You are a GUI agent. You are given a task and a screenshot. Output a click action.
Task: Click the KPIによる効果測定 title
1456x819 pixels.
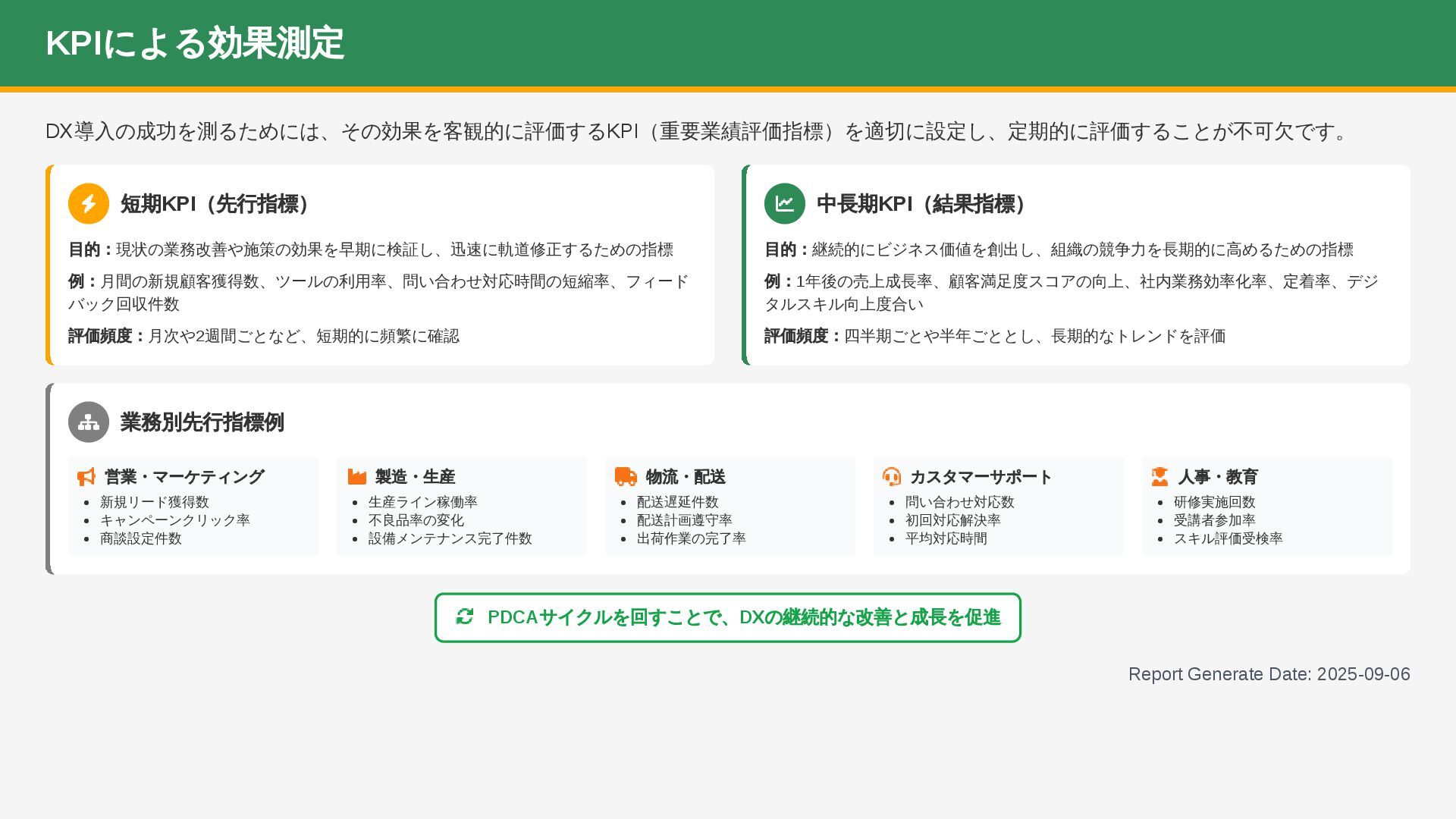(195, 43)
